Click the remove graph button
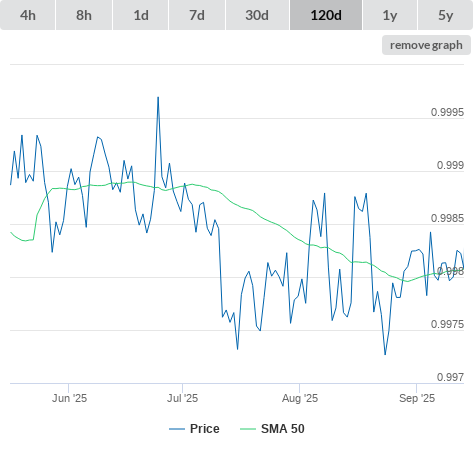474x455 pixels. tap(426, 45)
